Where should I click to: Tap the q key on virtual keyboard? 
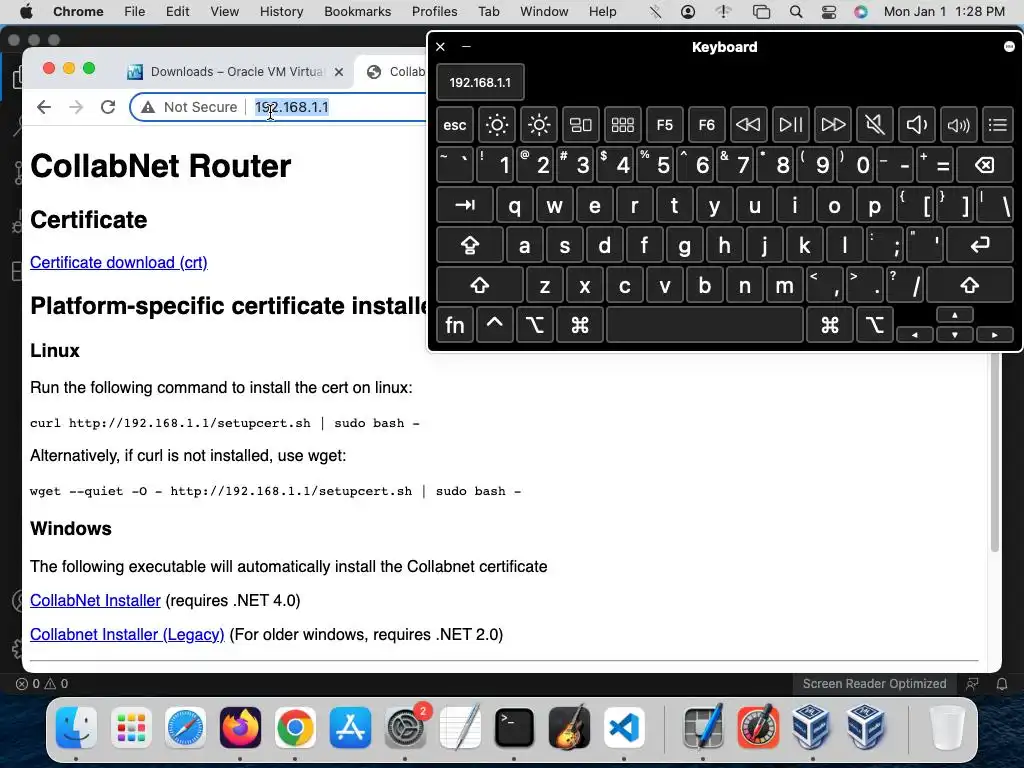pos(515,205)
